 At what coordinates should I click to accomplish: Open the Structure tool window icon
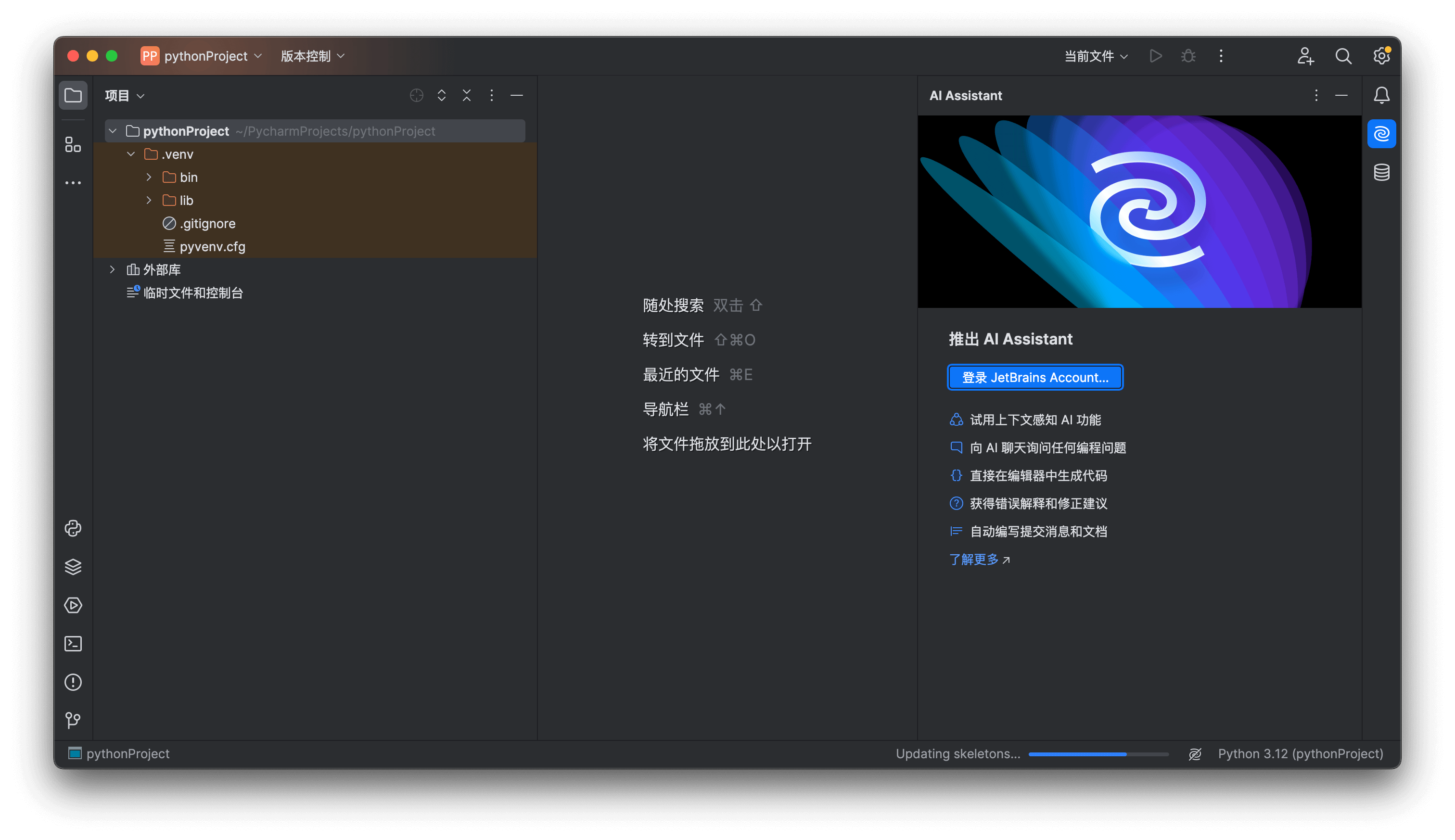pyautogui.click(x=73, y=144)
